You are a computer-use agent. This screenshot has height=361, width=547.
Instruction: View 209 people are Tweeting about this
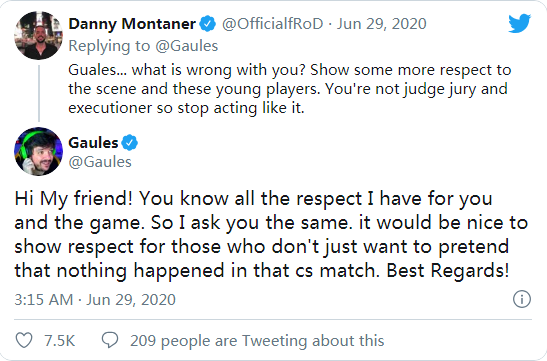tap(257, 340)
